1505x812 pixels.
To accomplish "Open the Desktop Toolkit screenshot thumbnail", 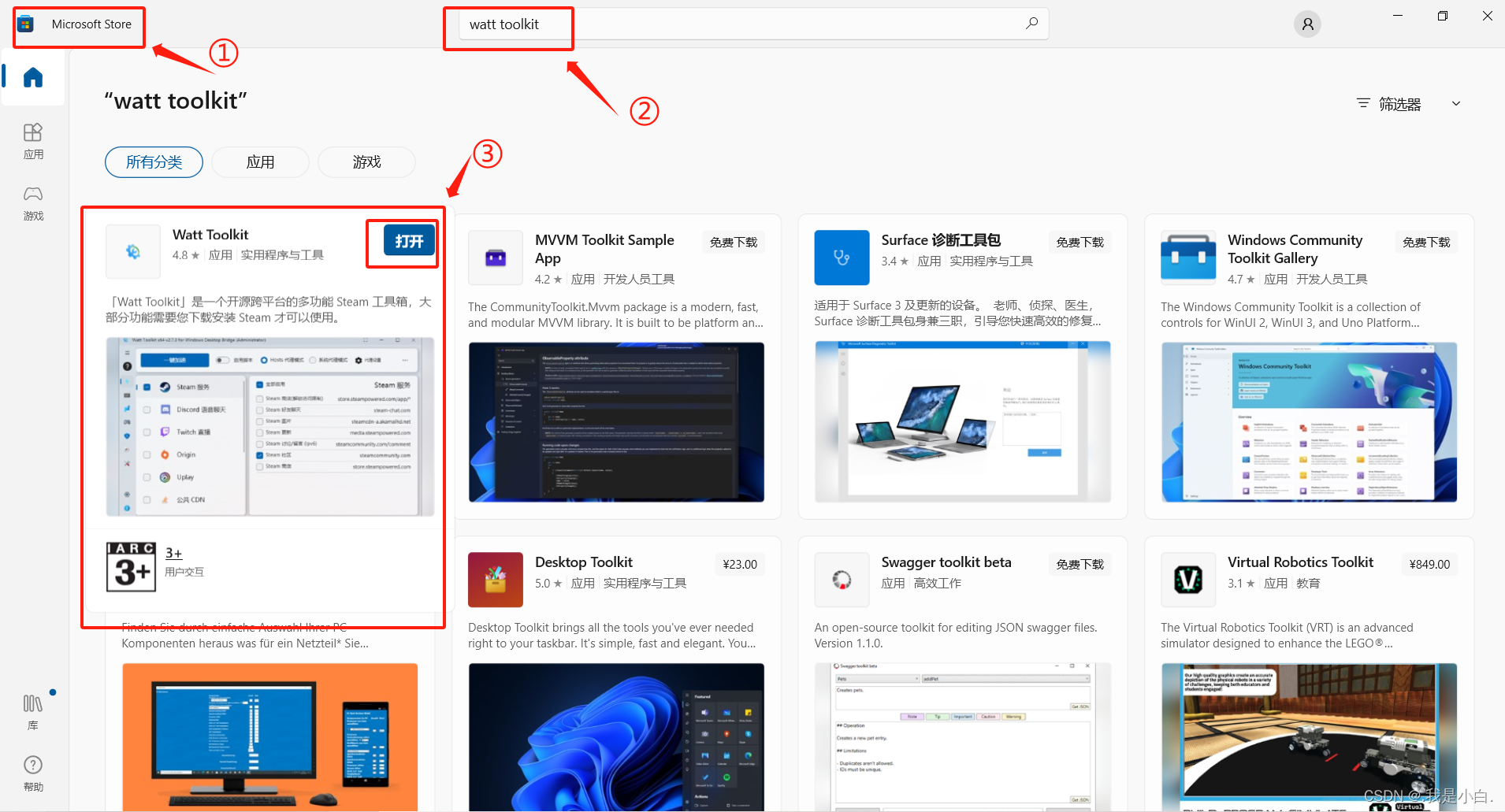I will [616, 737].
